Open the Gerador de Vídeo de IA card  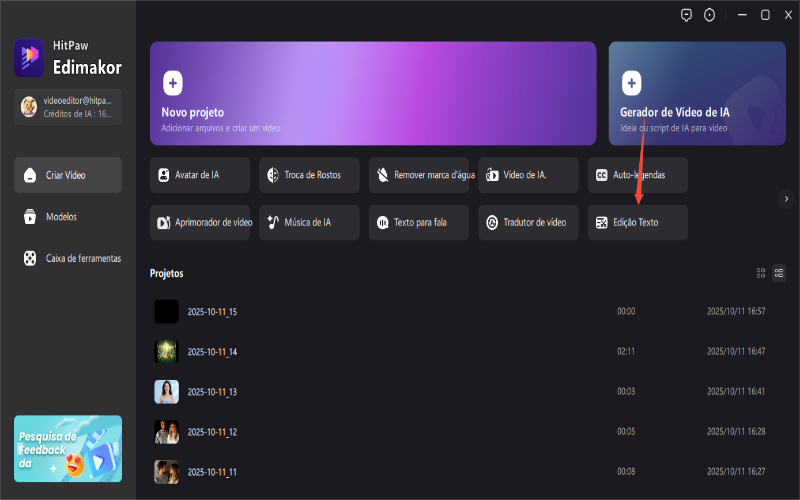point(697,93)
